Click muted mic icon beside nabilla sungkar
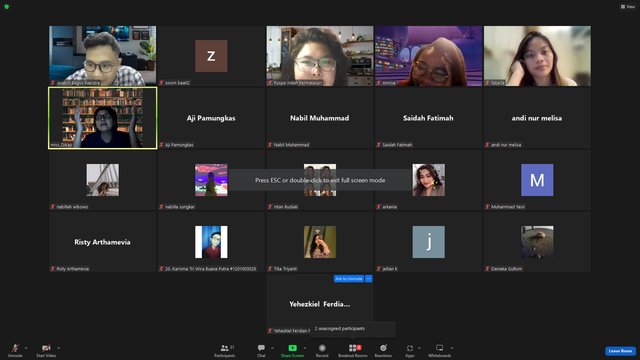640x360 pixels. [x=161, y=207]
